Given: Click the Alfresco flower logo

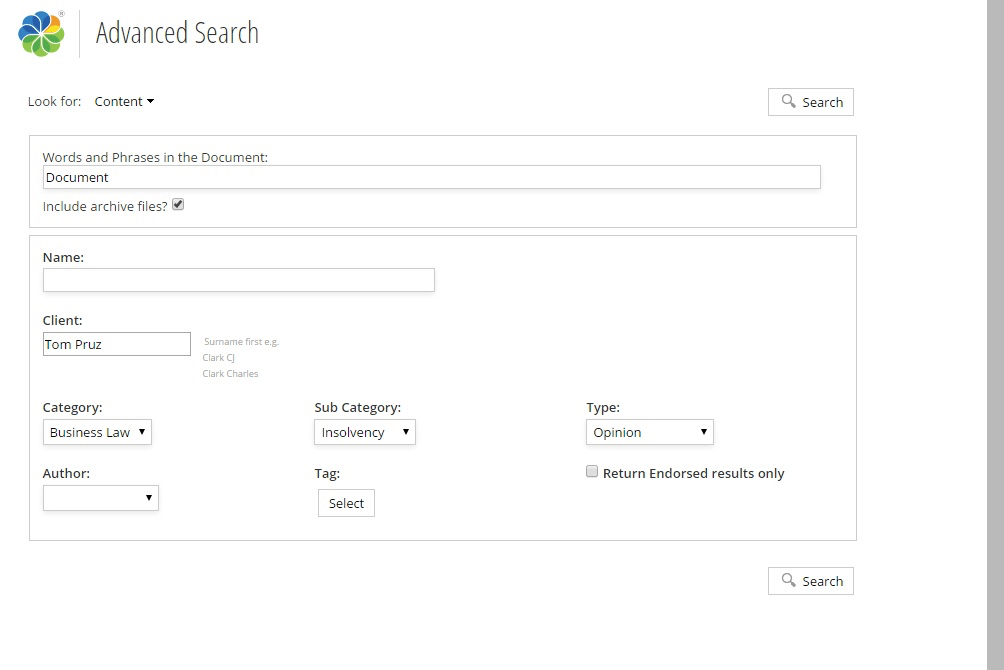Looking at the screenshot, I should pyautogui.click(x=42, y=34).
